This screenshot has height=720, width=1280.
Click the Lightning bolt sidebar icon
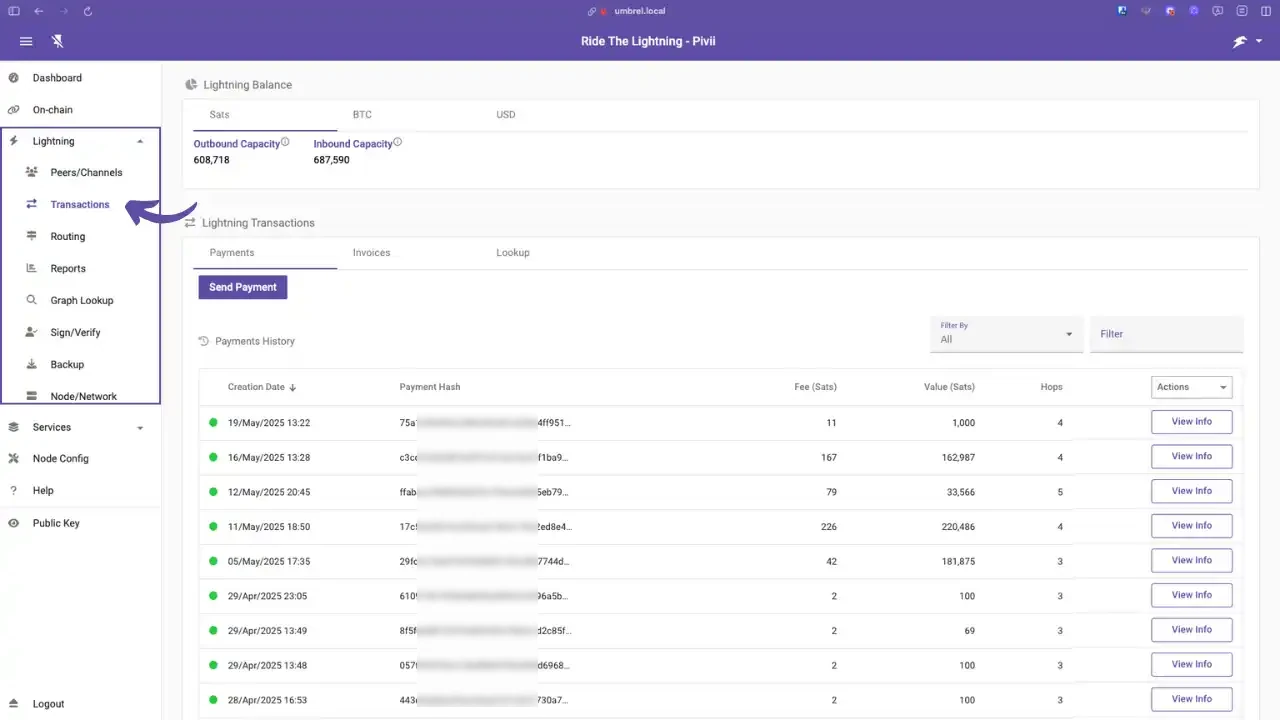tap(13, 141)
